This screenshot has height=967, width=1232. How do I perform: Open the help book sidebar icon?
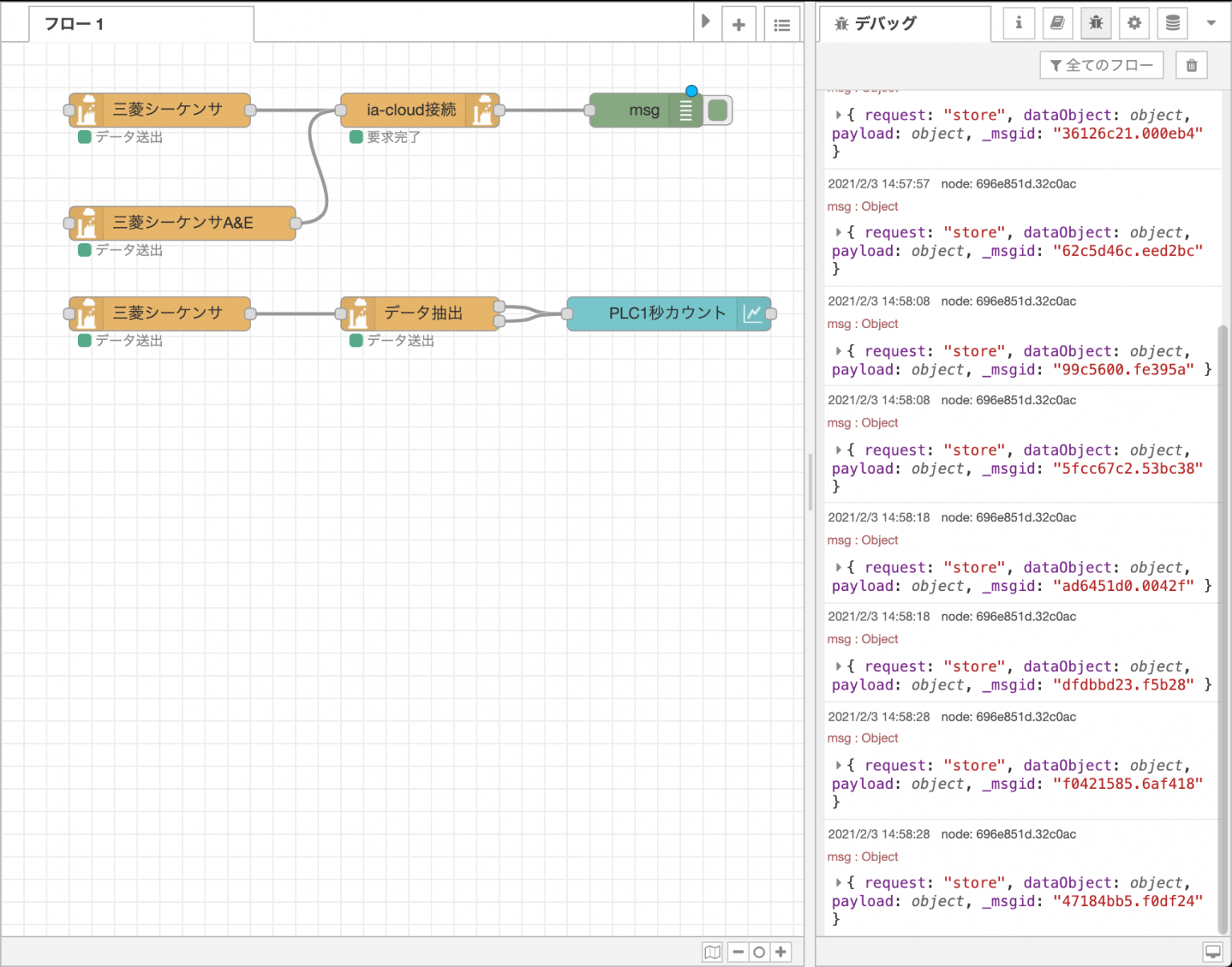(1057, 23)
